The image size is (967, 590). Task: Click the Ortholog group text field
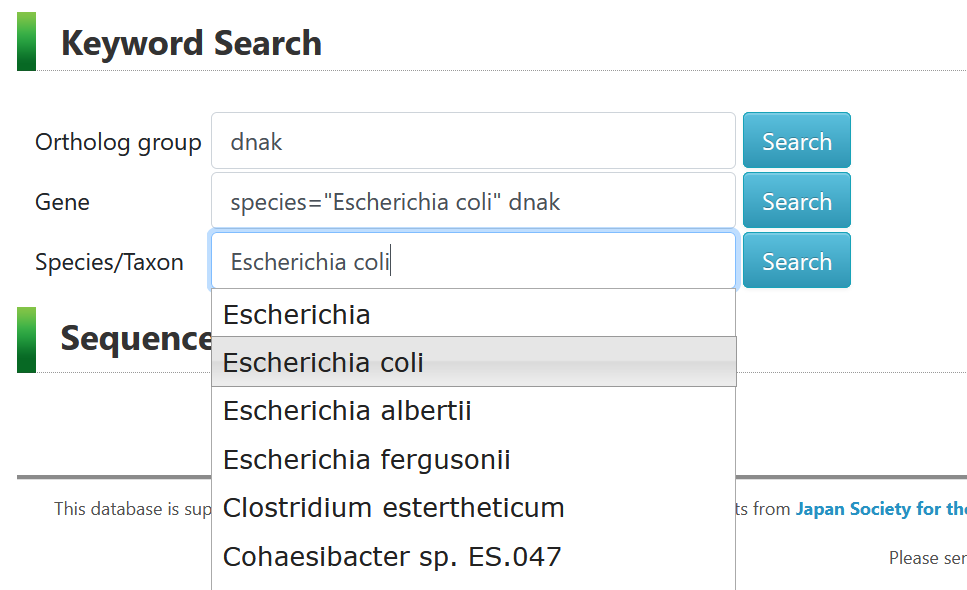pos(473,141)
